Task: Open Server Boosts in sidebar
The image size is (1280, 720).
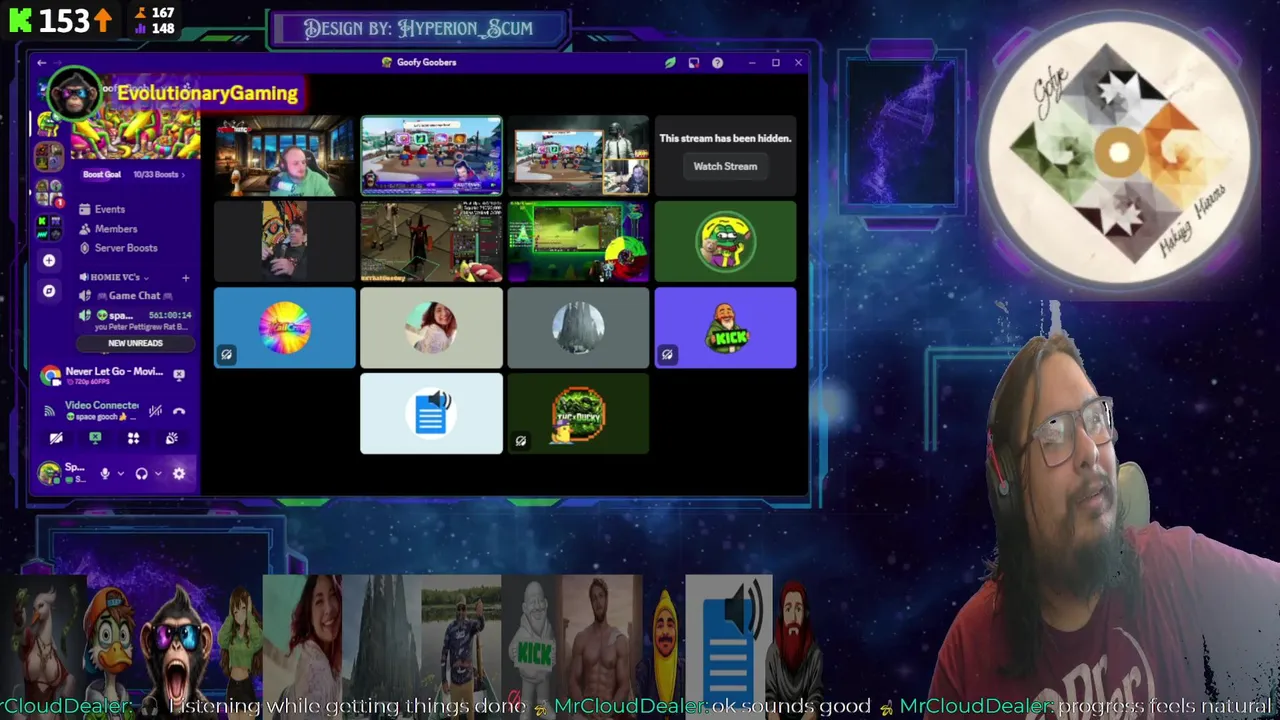Action: point(118,248)
